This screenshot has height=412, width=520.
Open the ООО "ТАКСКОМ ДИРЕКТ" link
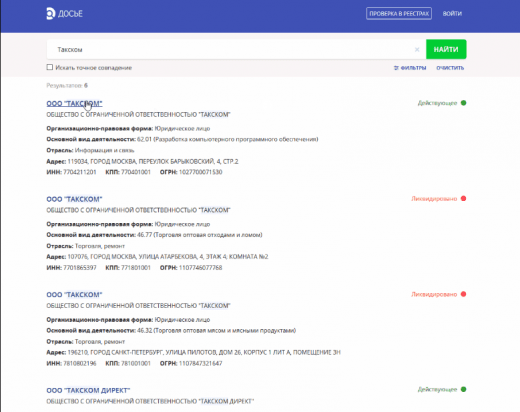tap(88, 390)
